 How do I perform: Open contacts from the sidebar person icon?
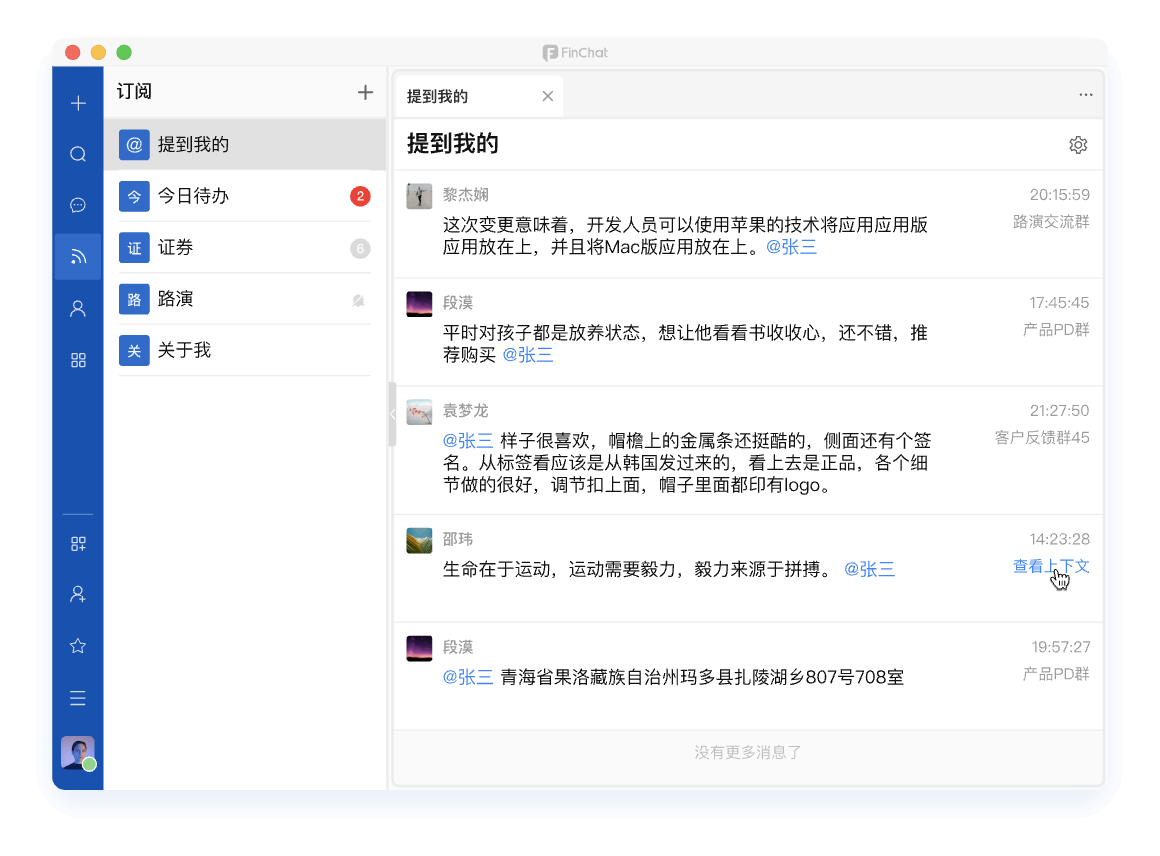tap(78, 309)
